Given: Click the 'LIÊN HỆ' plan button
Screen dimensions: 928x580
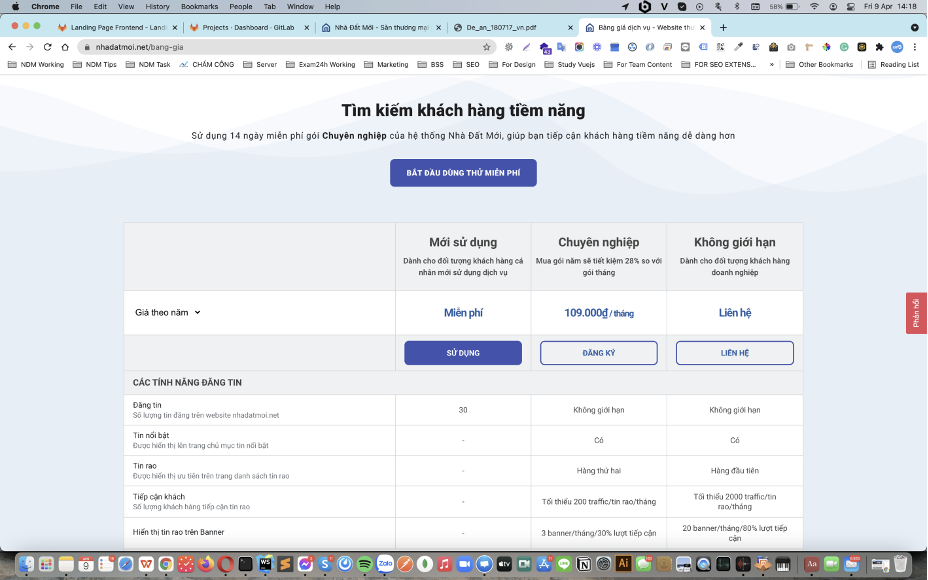Looking at the screenshot, I should pos(735,353).
